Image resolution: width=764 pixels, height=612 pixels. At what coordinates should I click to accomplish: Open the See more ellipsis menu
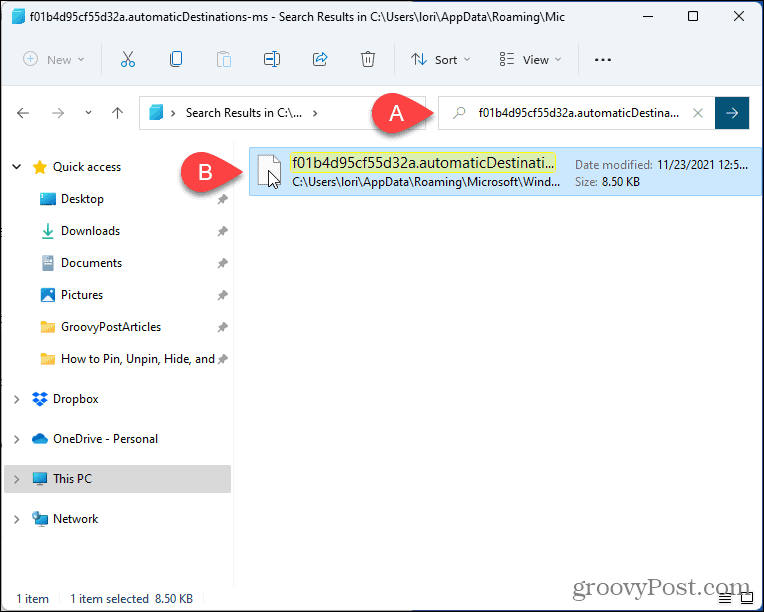click(x=603, y=59)
